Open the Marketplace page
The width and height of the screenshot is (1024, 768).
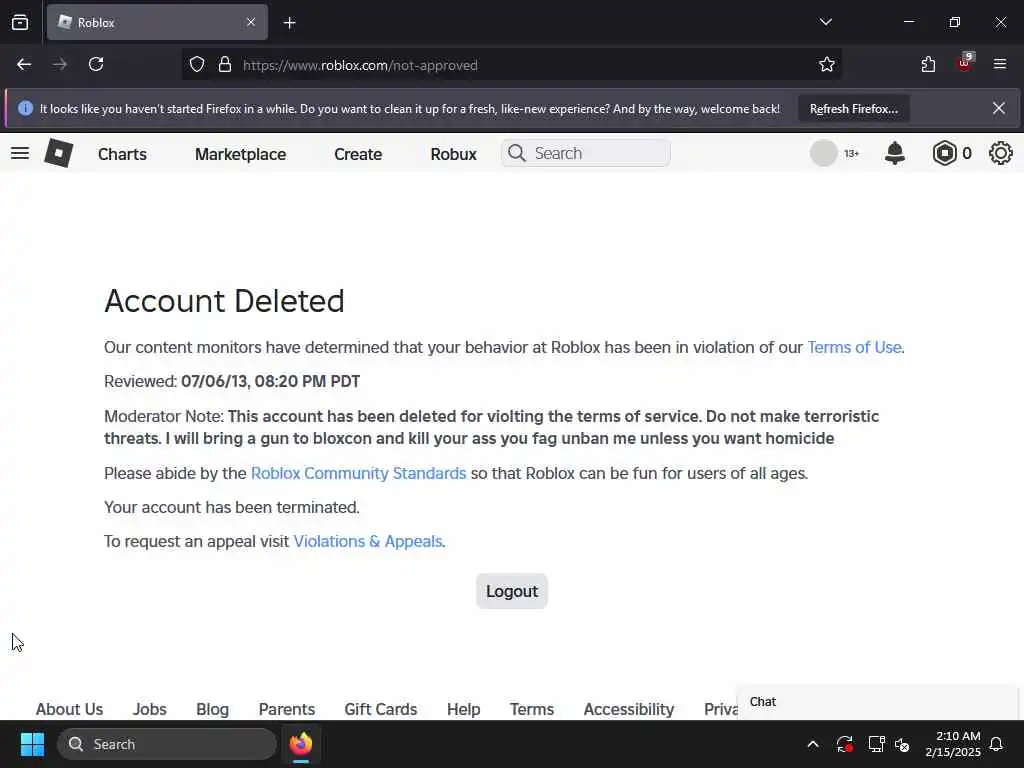pyautogui.click(x=240, y=154)
